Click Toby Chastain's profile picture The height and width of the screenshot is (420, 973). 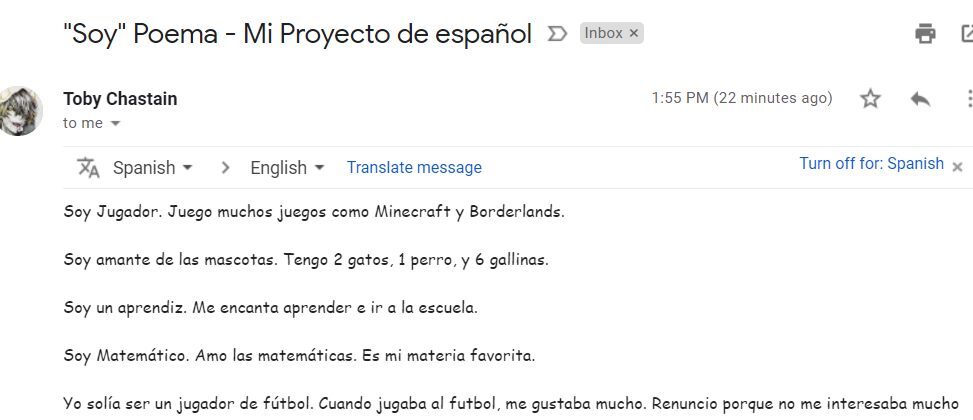[x=20, y=111]
